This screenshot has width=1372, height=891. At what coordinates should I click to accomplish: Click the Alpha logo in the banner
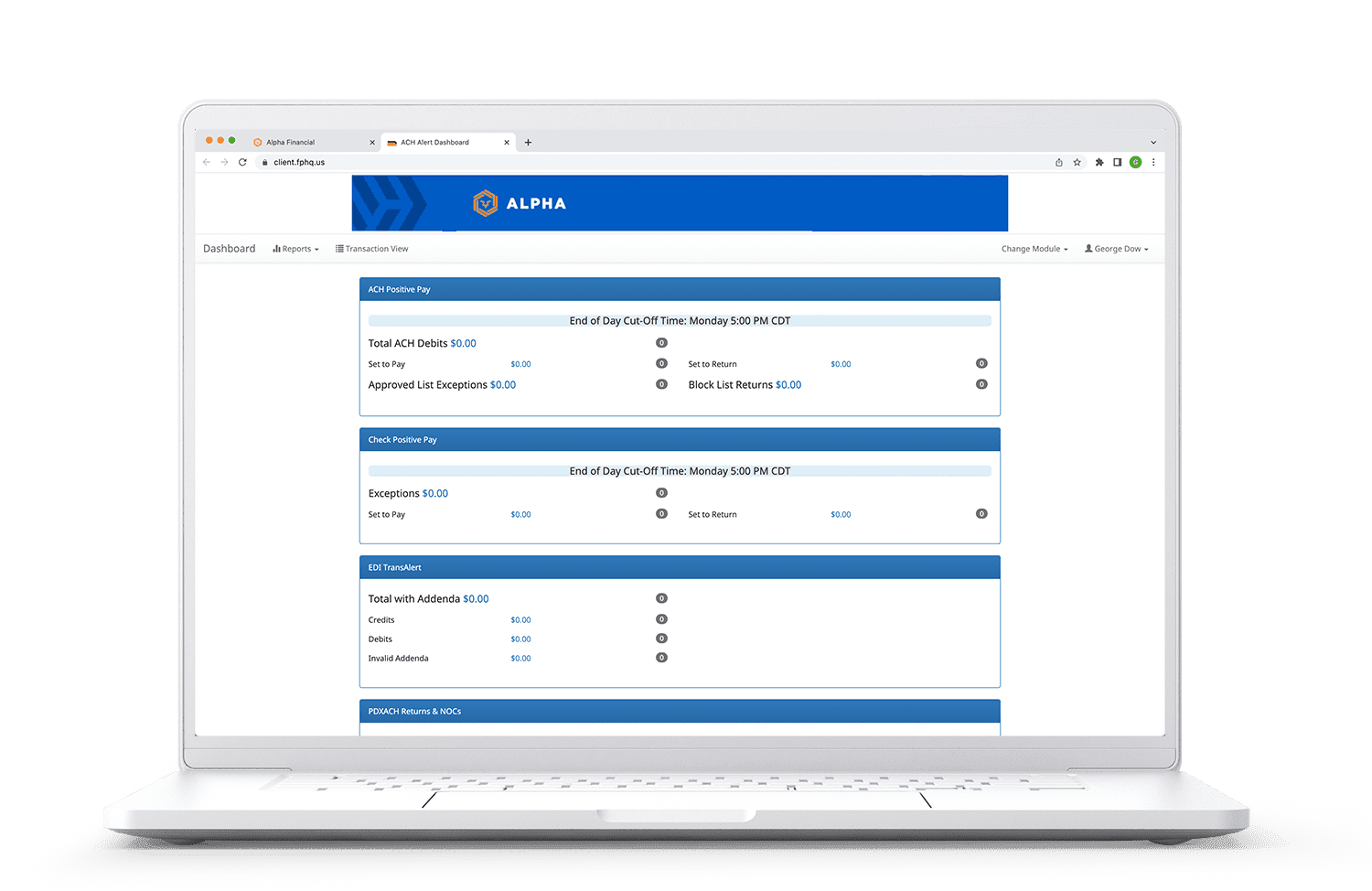(x=520, y=203)
